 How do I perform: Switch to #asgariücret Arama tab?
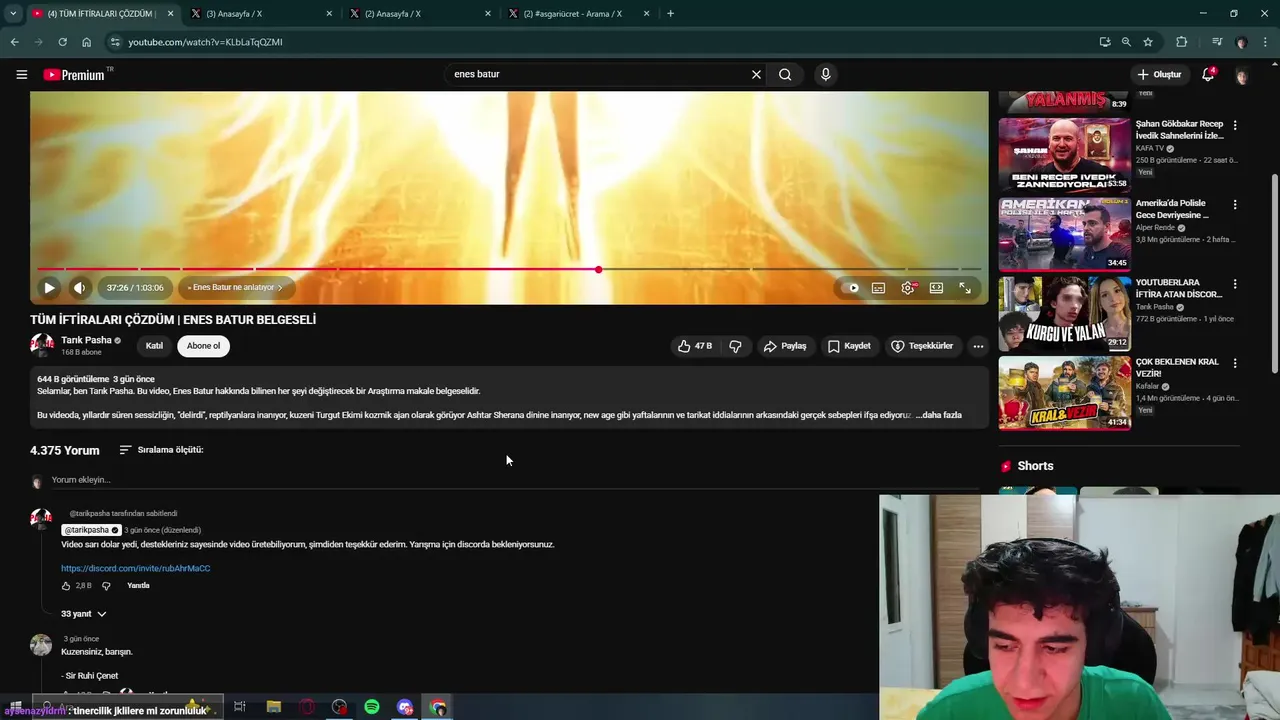[x=578, y=14]
